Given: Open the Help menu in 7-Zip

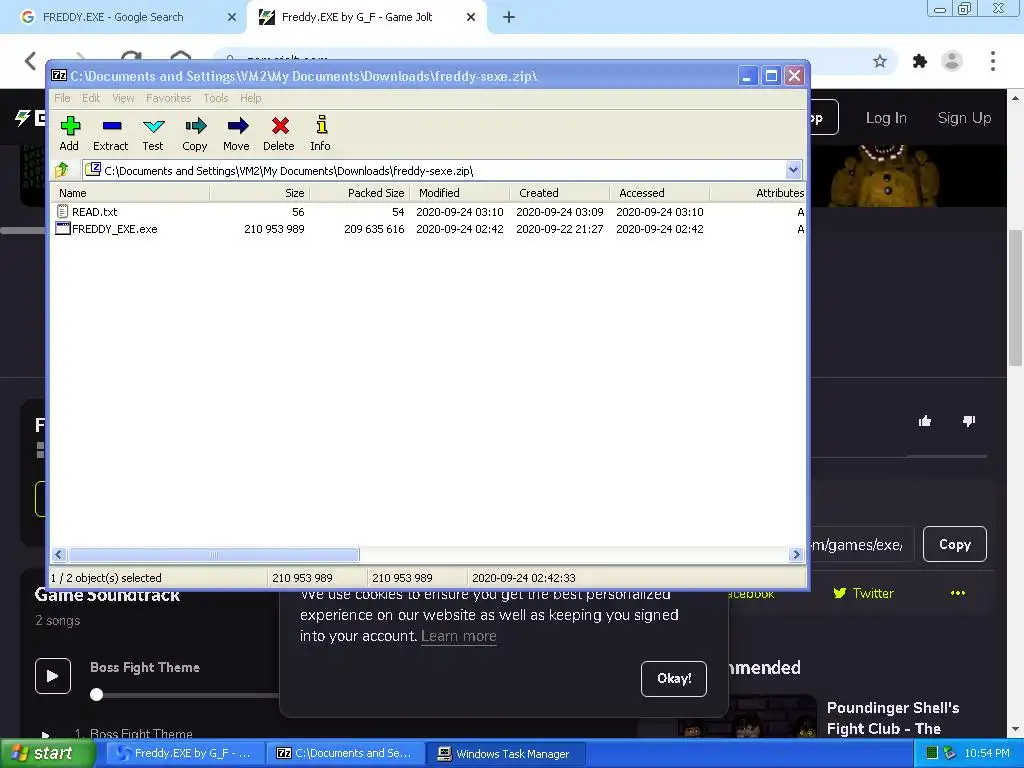Looking at the screenshot, I should [250, 98].
